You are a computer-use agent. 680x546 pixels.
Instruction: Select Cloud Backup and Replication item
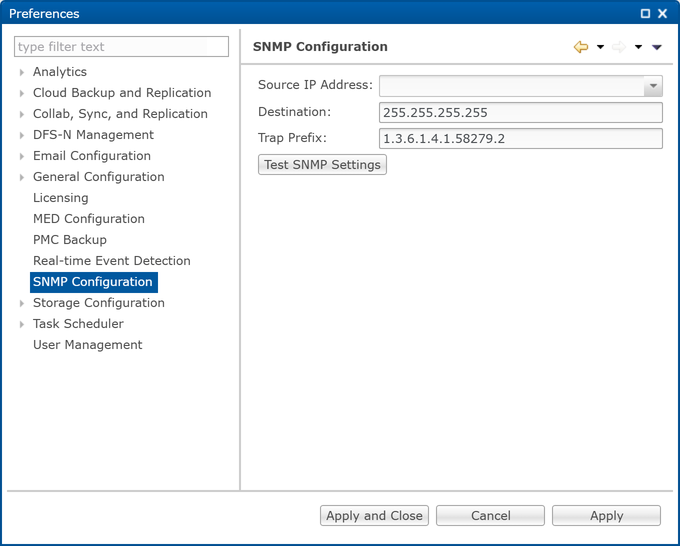click(122, 93)
